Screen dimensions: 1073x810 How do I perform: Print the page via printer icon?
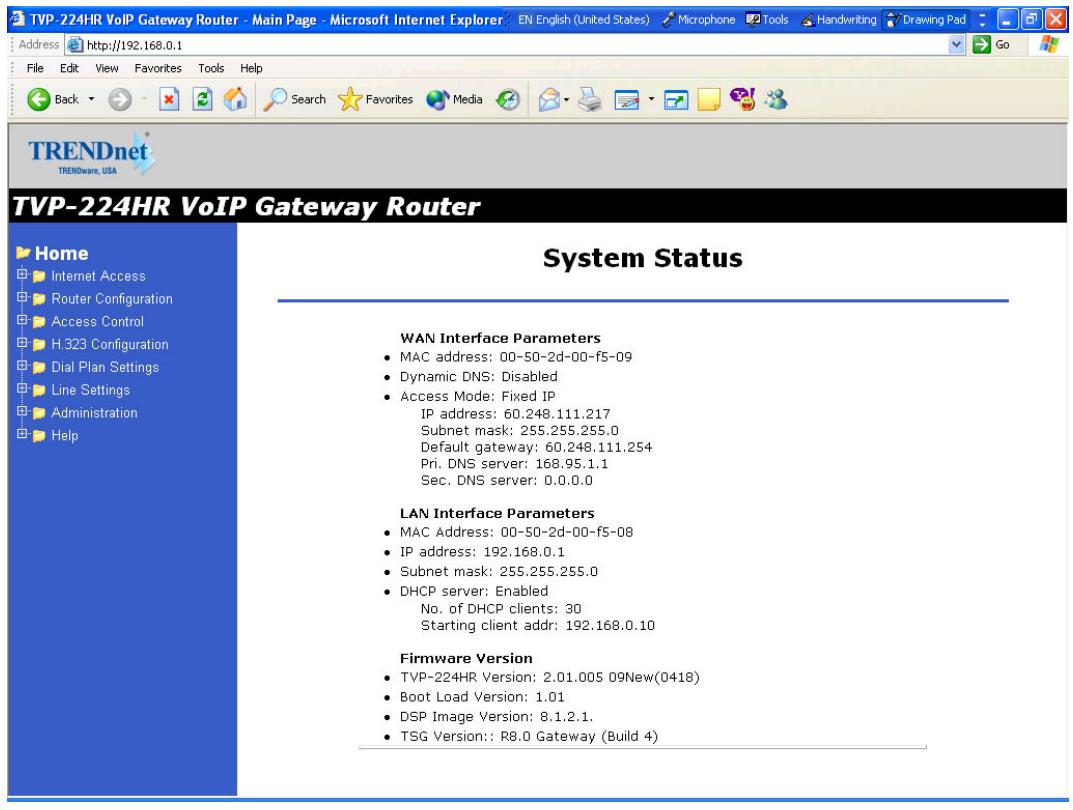pyautogui.click(x=590, y=100)
